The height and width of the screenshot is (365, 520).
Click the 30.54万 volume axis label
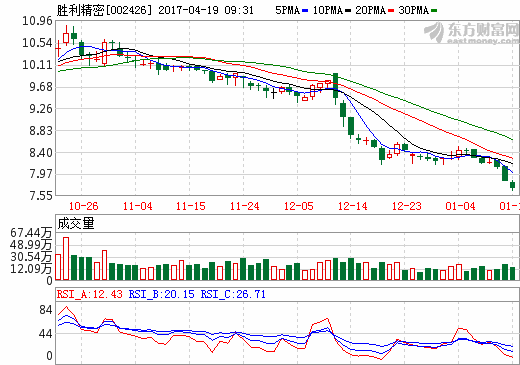[31, 257]
